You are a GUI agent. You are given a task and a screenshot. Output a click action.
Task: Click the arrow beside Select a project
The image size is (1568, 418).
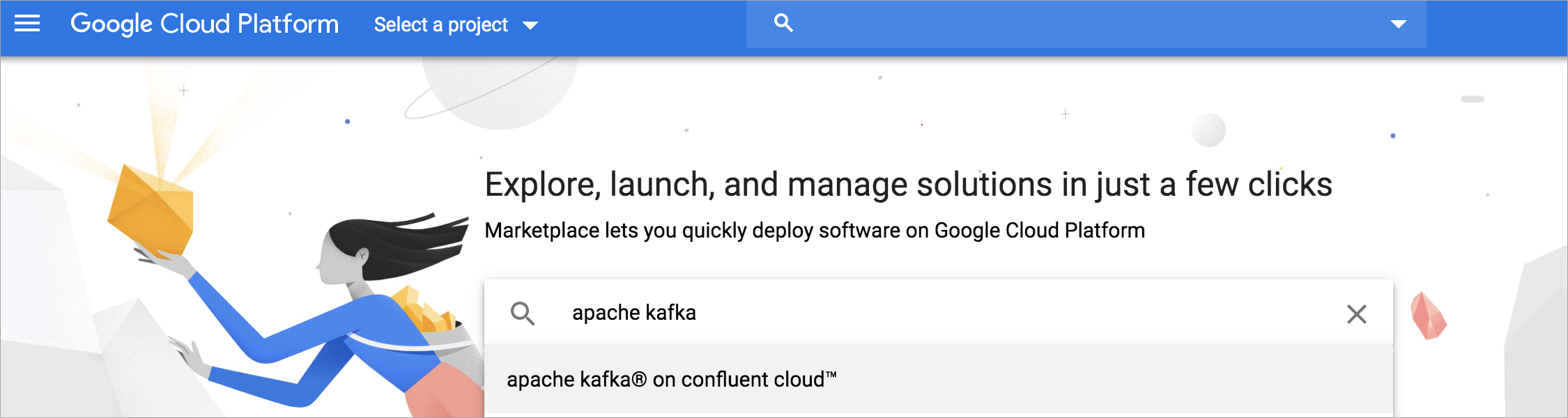click(530, 26)
